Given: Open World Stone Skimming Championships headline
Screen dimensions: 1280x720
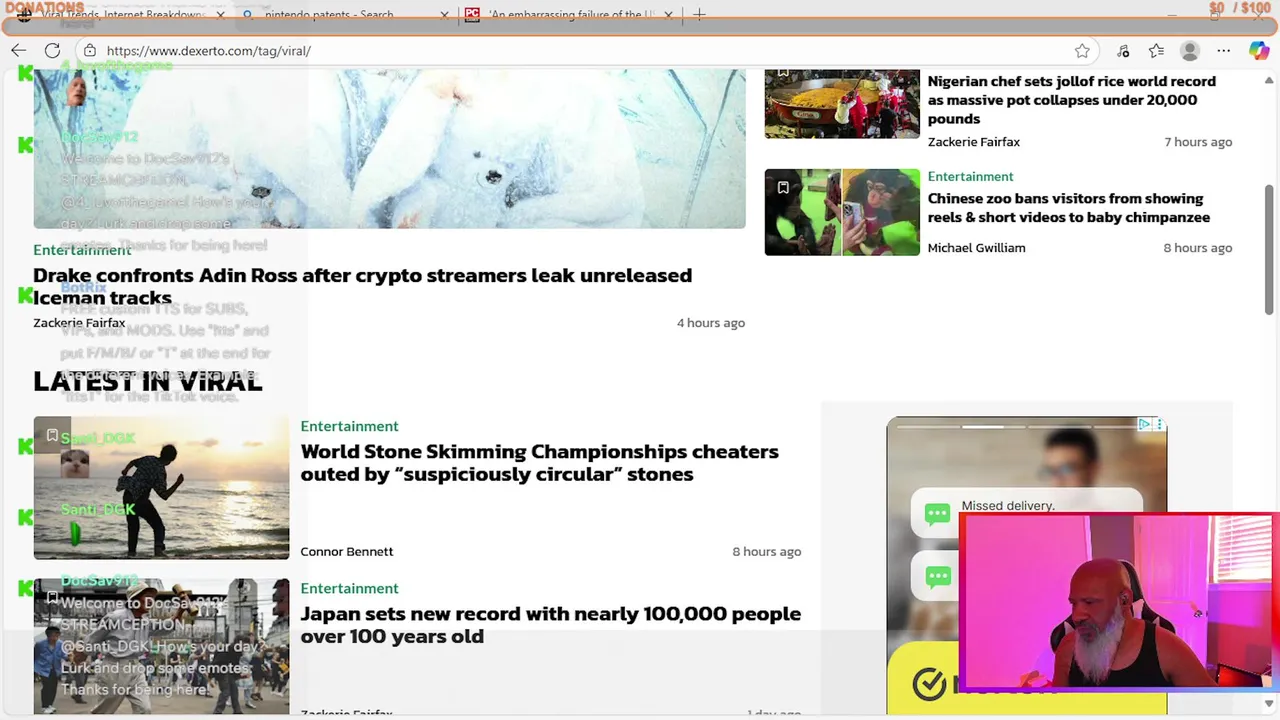Looking at the screenshot, I should pyautogui.click(x=539, y=463).
